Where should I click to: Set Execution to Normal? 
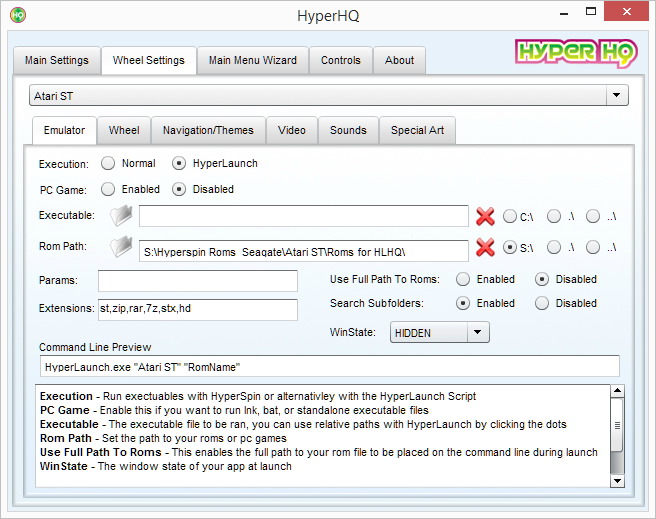point(108,163)
